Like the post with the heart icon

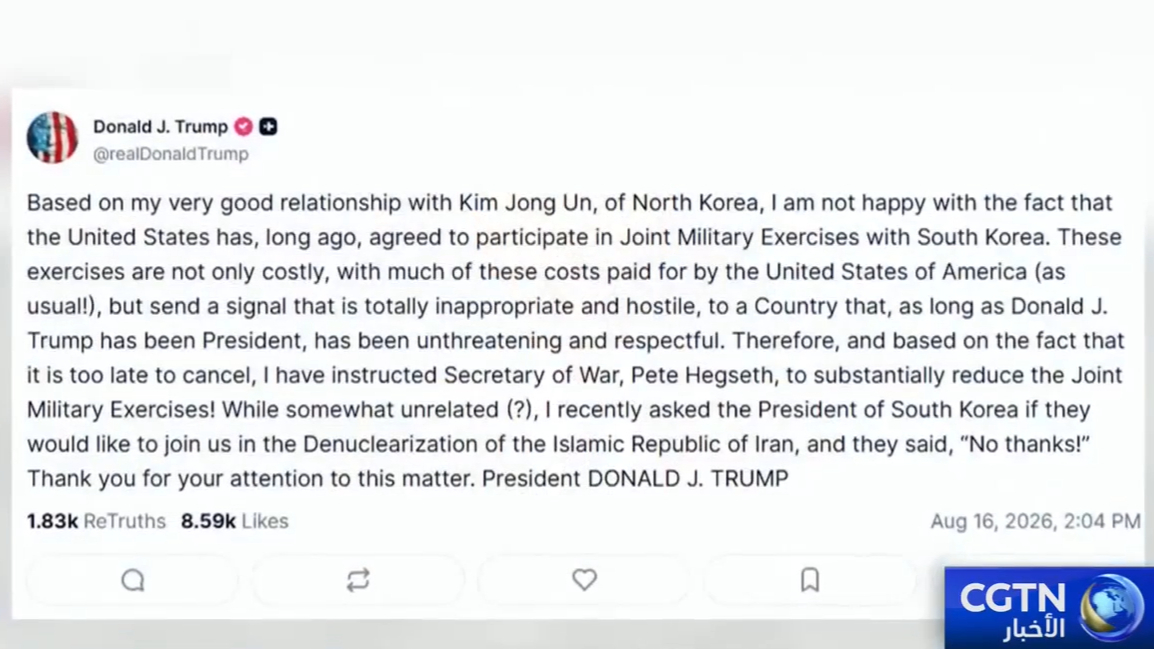(584, 580)
